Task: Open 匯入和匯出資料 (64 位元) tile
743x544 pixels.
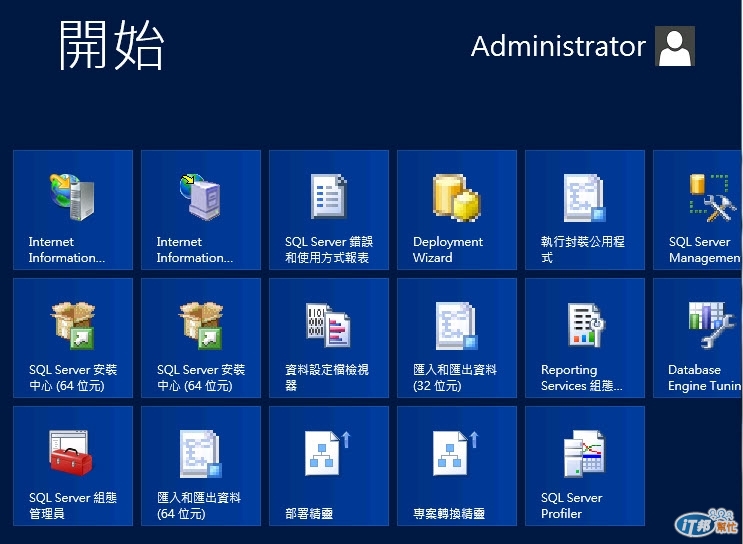Action: pos(201,466)
